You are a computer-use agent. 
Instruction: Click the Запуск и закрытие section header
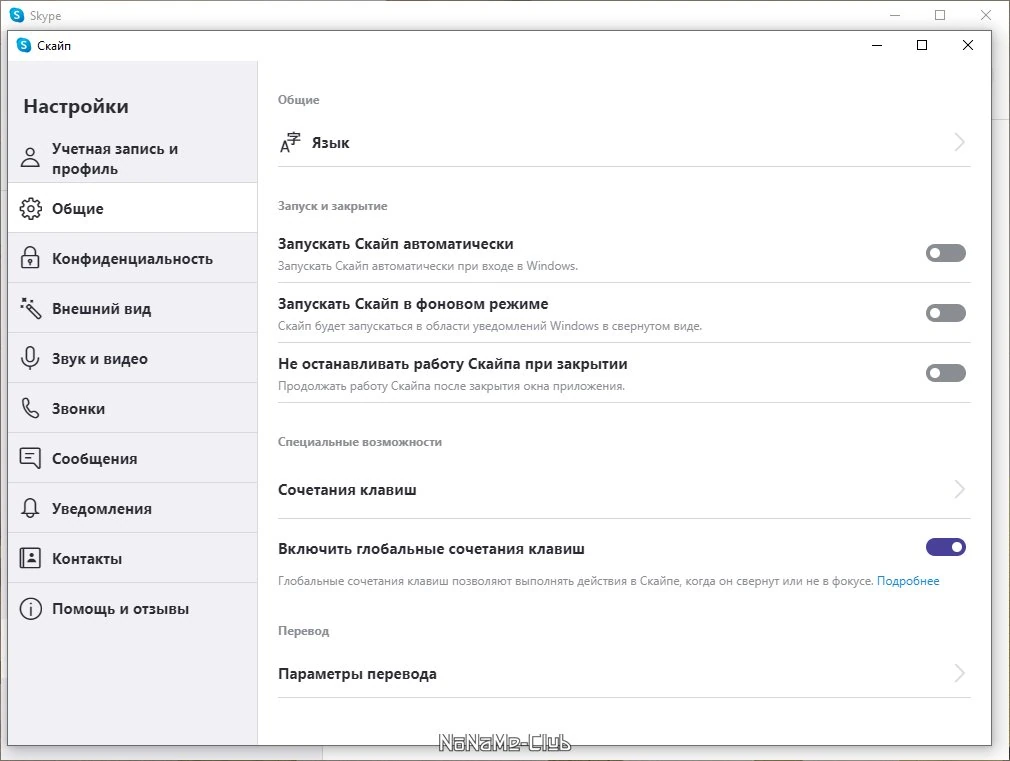point(332,206)
